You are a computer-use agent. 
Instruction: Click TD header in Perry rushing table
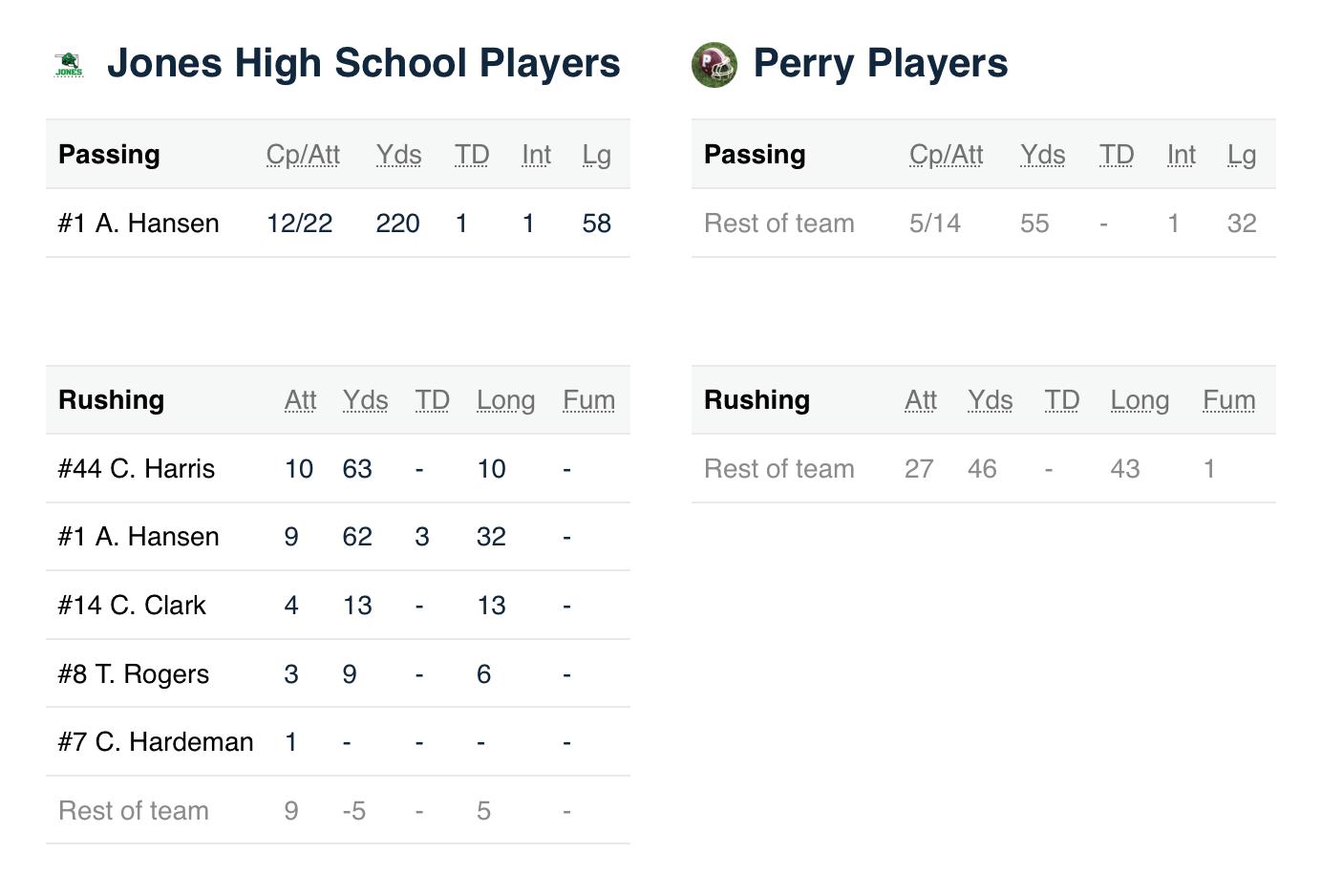tap(1061, 400)
